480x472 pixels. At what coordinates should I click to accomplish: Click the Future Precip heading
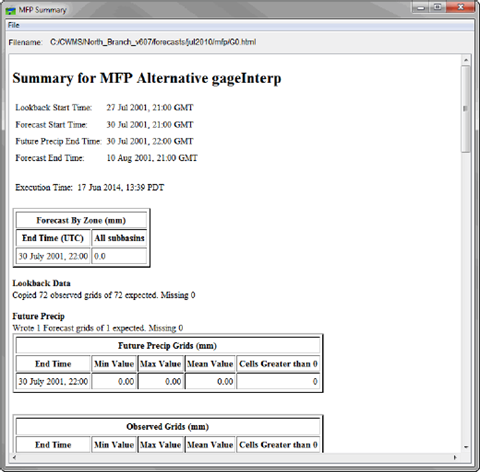tap(38, 316)
